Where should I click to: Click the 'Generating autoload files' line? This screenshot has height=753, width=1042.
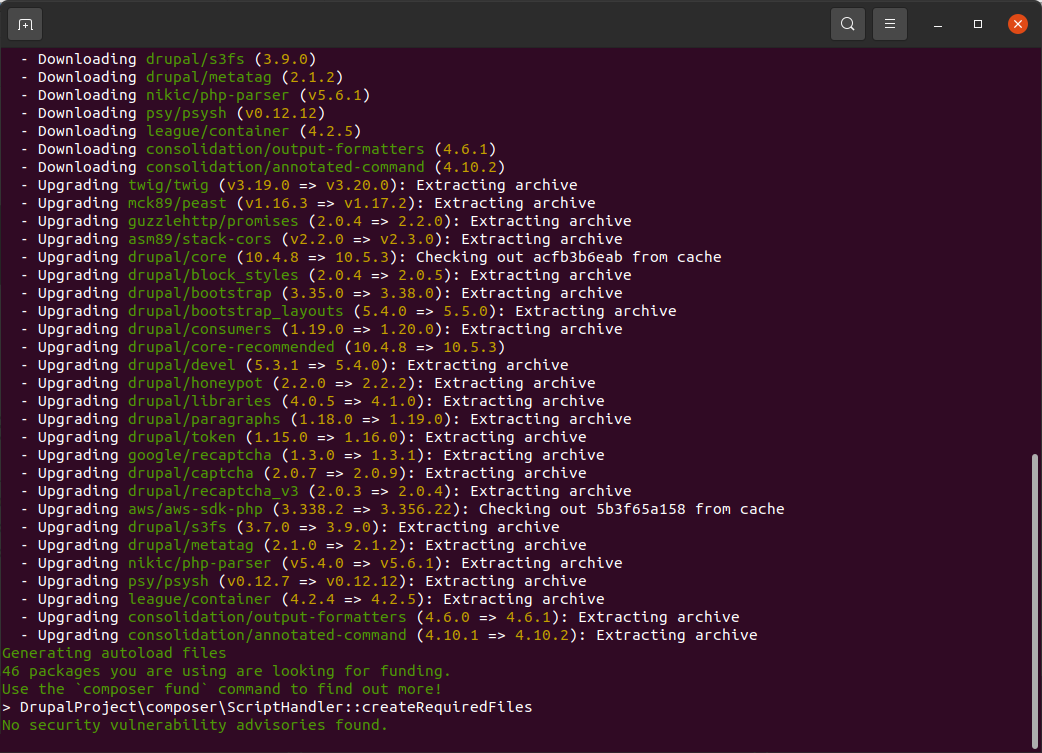click(114, 653)
